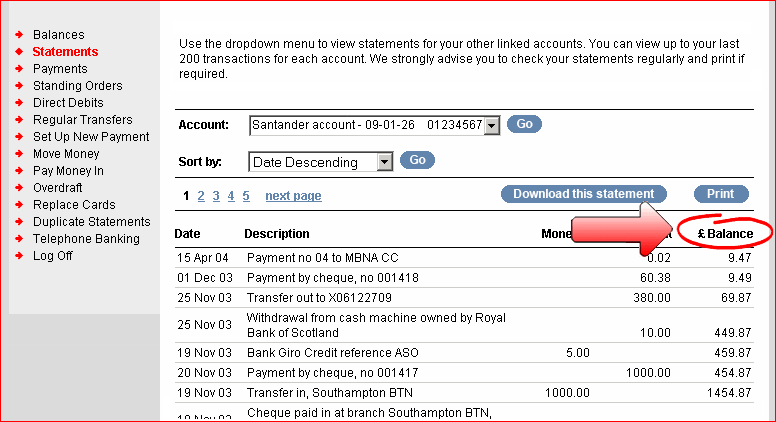Click the arrow bullet next to Payments
Screen dimensions: 776x422
tap(19, 69)
